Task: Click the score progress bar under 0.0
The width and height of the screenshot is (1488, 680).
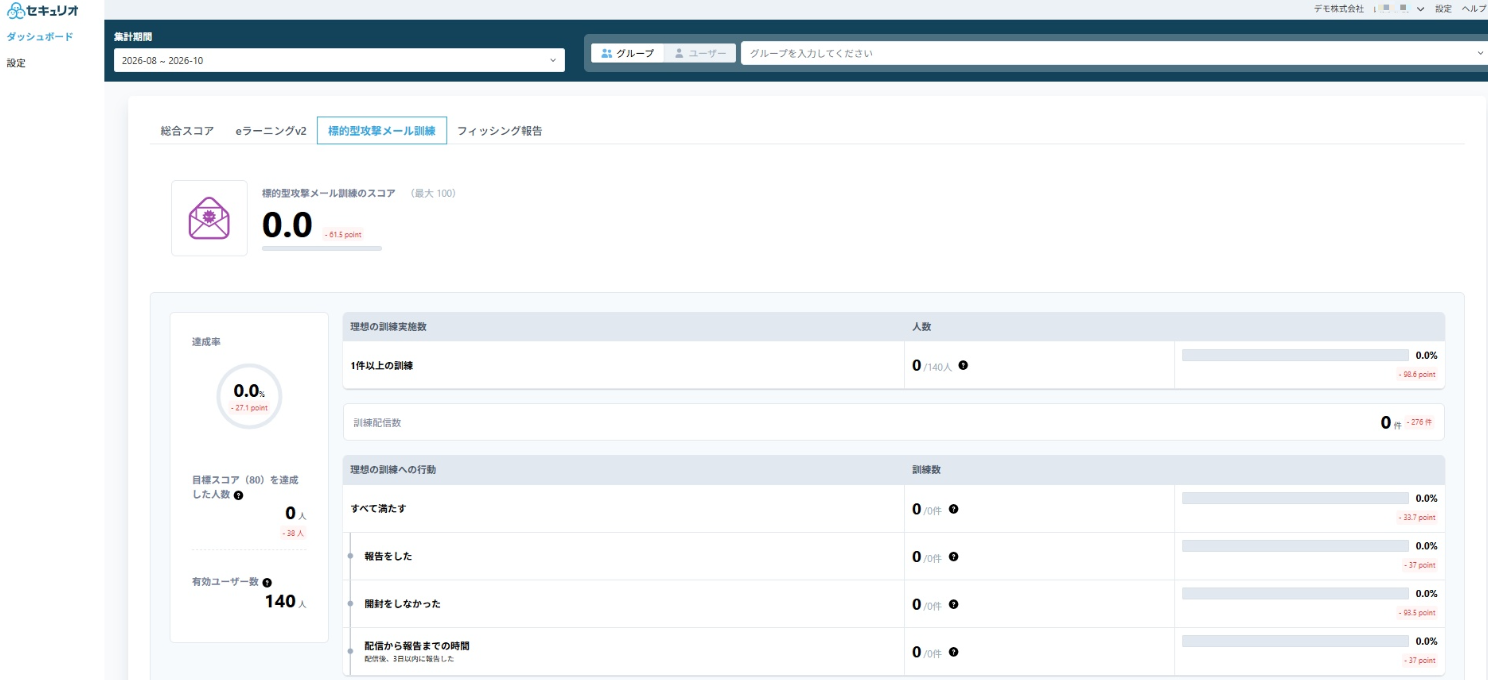Action: point(322,248)
